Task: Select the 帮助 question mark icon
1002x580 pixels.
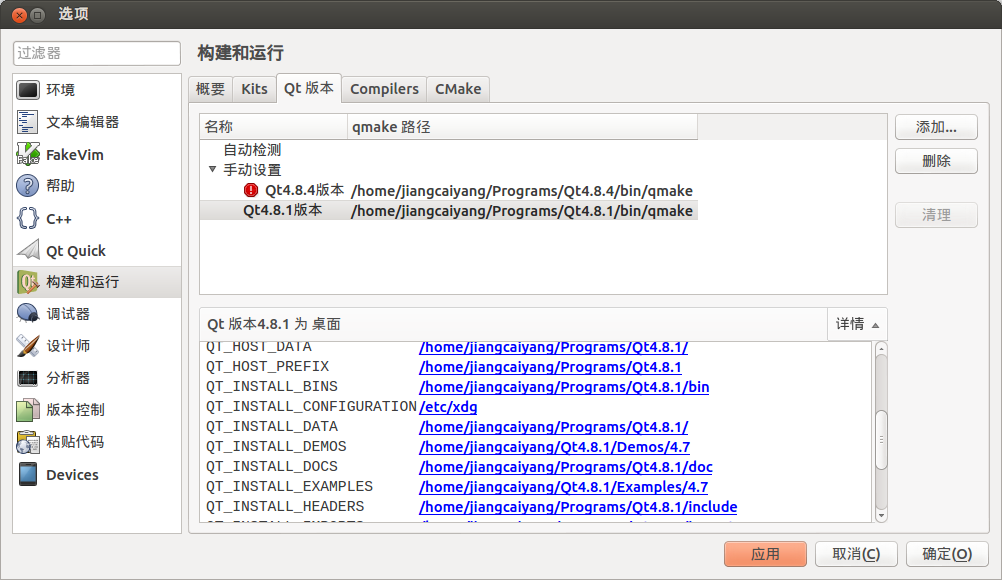Action: [x=28, y=186]
